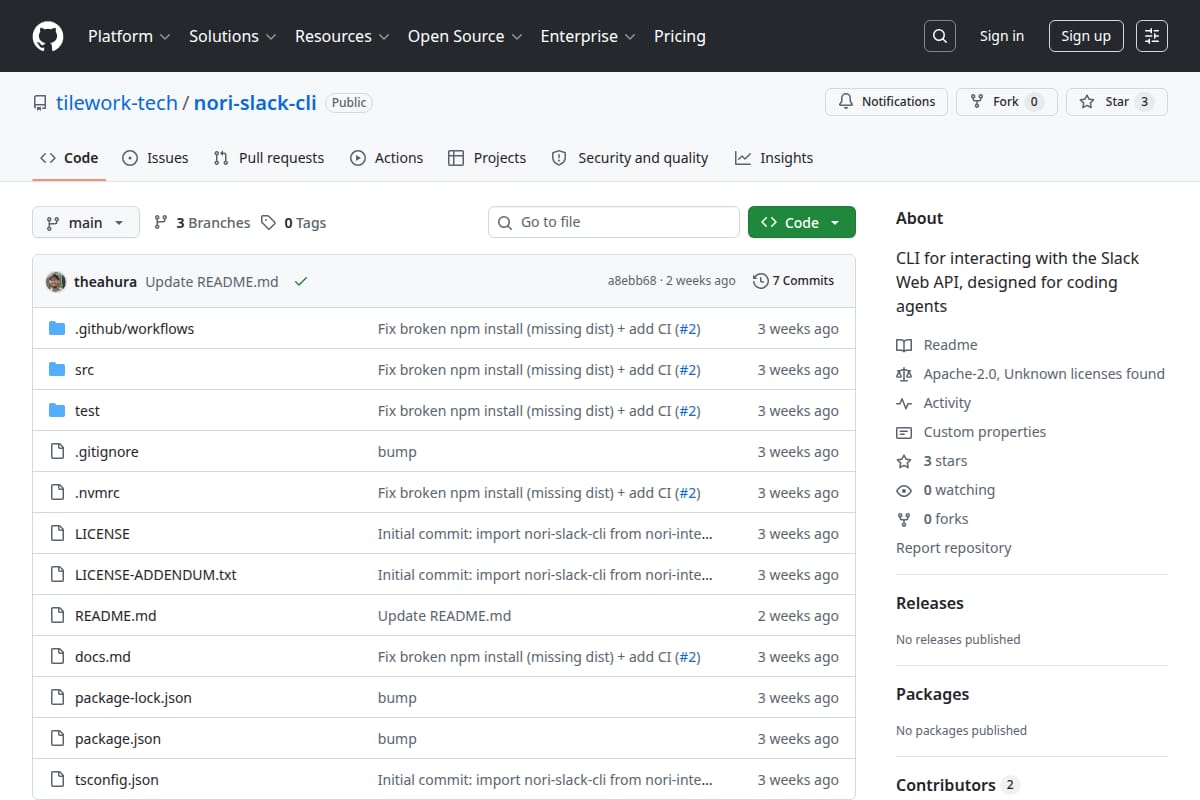Open the src folder

[84, 370]
